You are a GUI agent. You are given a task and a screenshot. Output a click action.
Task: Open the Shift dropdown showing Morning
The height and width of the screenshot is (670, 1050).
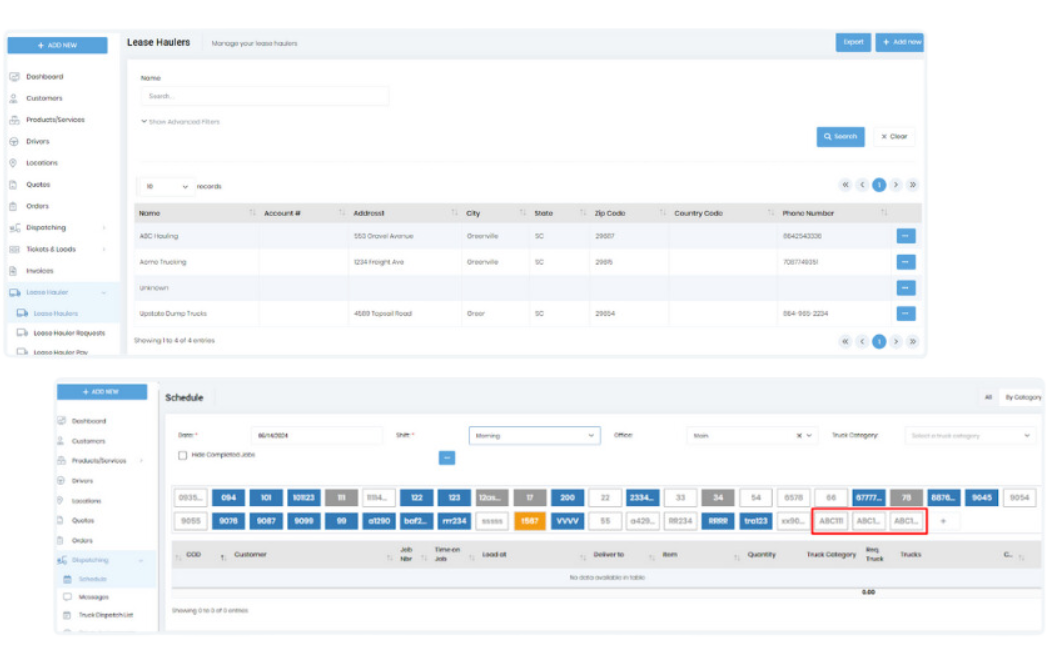pyautogui.click(x=534, y=436)
